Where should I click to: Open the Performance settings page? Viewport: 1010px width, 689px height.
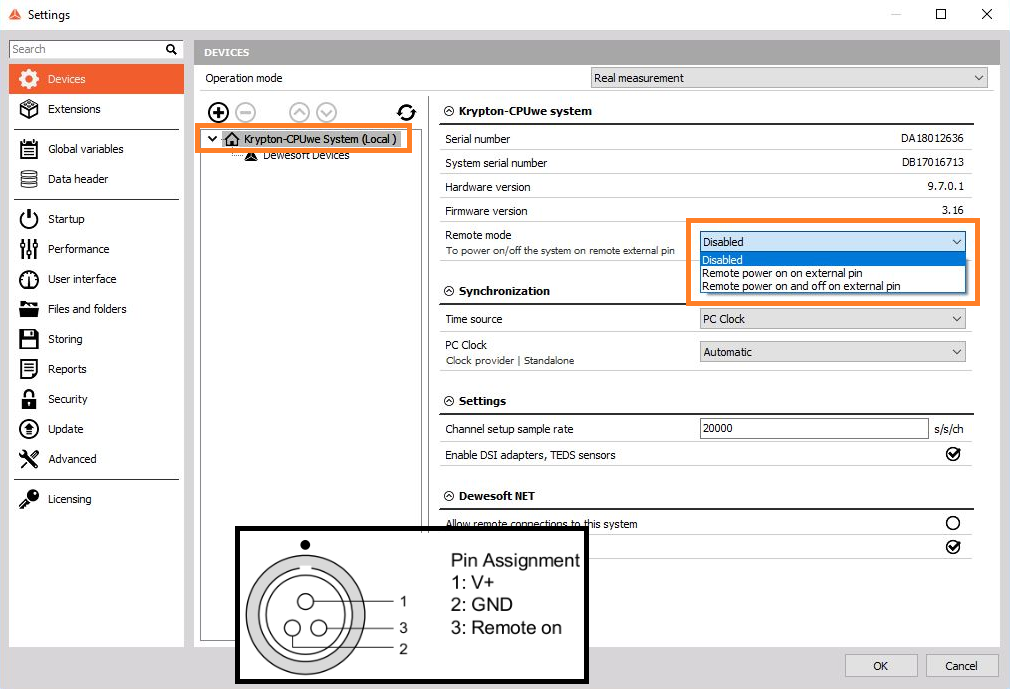point(97,249)
